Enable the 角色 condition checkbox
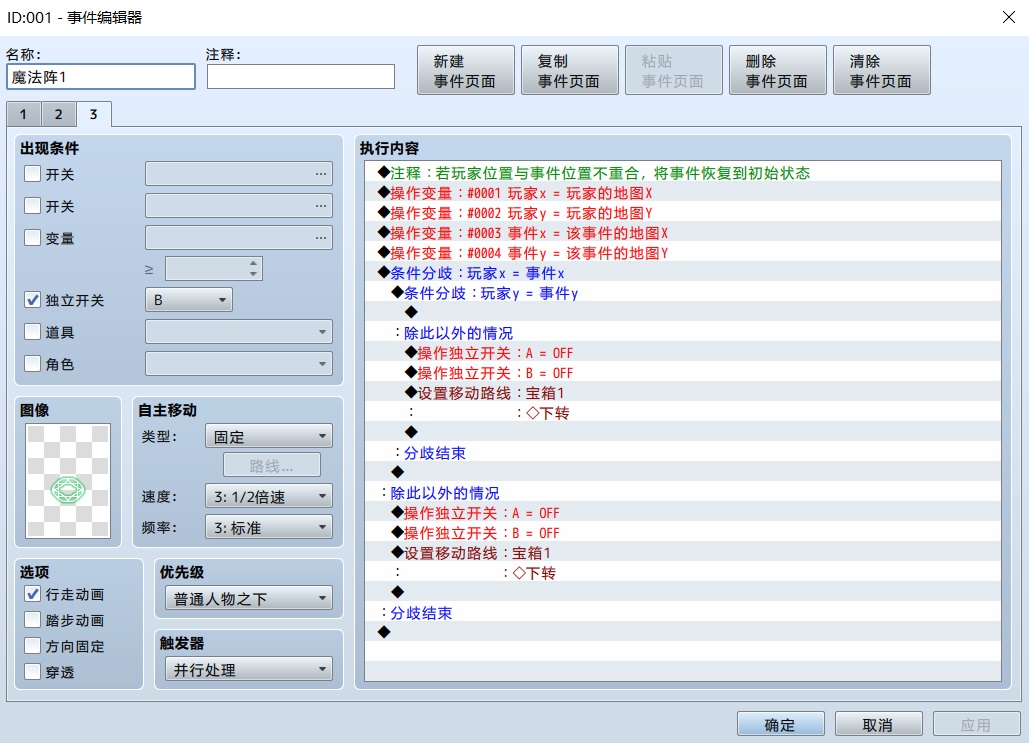Screen dimensions: 1029x743 coord(32,364)
